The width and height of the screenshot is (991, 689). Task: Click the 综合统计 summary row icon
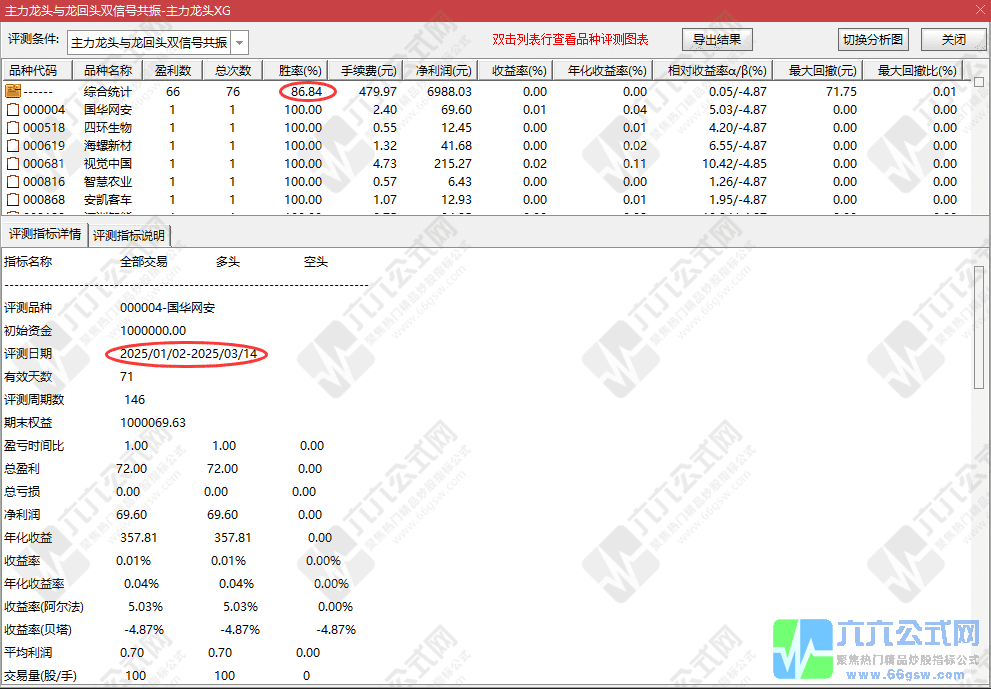click(13, 91)
